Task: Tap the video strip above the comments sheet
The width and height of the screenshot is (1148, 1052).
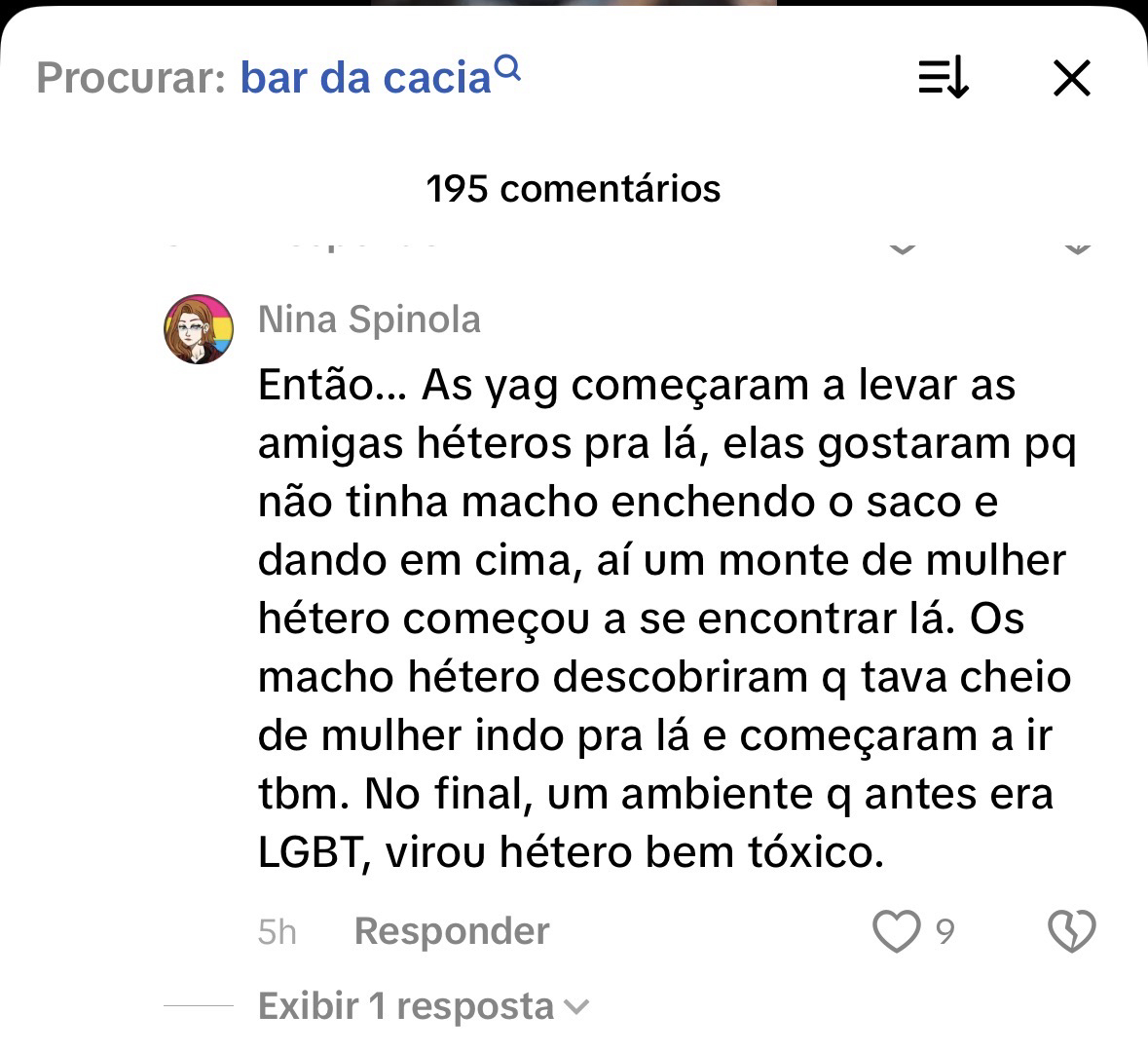Action: pyautogui.click(x=574, y=8)
